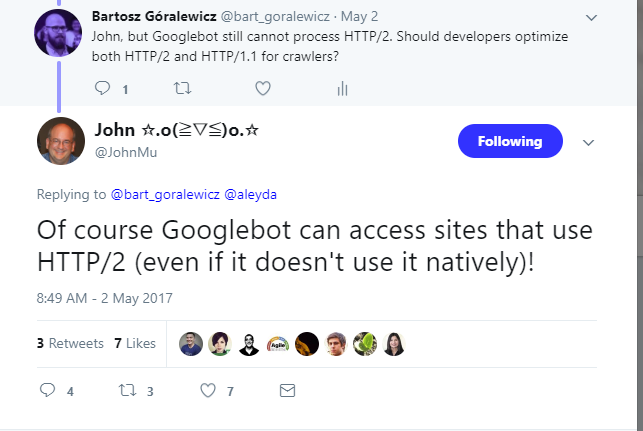The width and height of the screenshot is (643, 431).
Task: Send John's tweet via direct message
Action: 287,390
